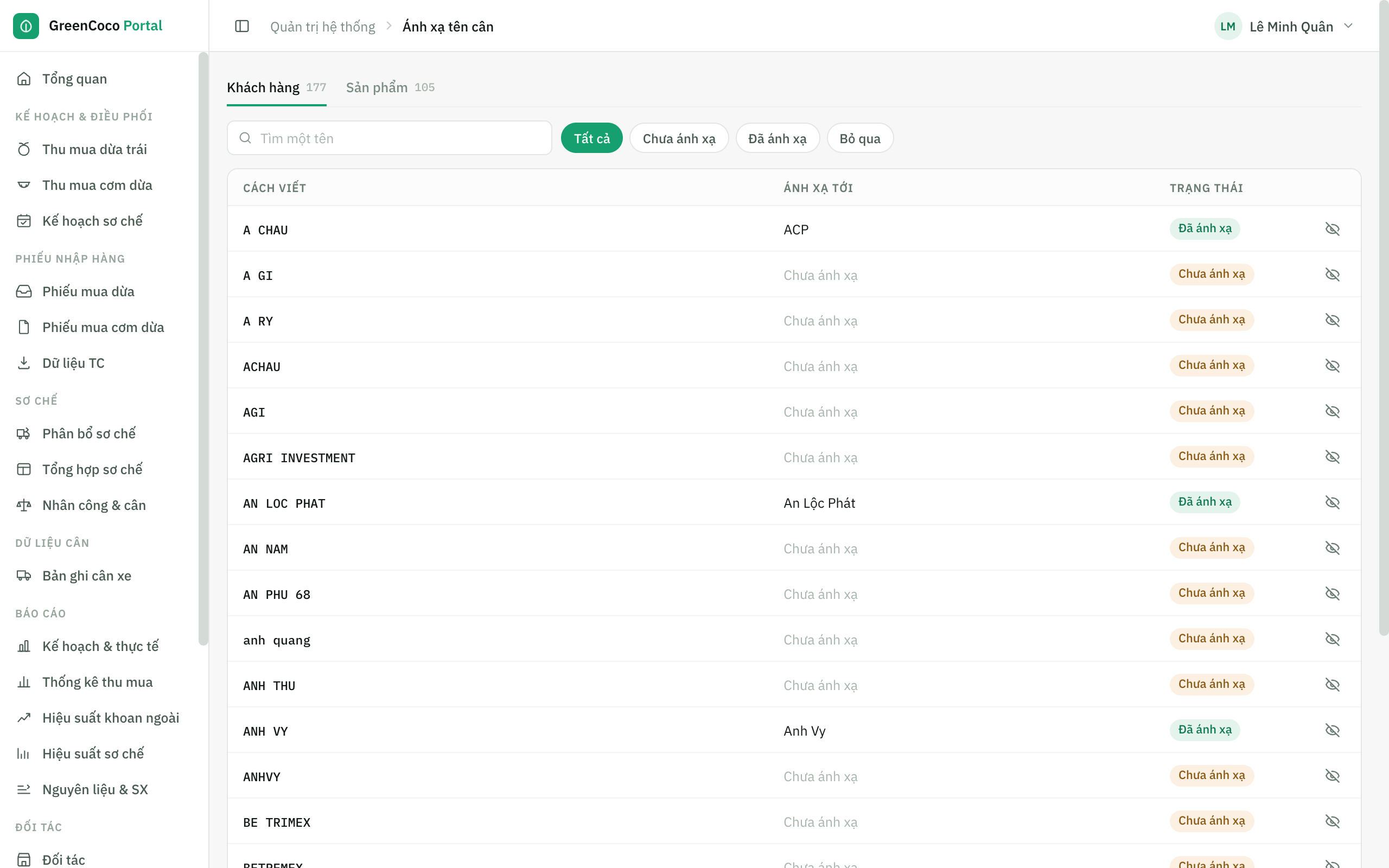Open Thu mua cơm dừa icon
Screen dimensions: 1389x868
(23, 185)
